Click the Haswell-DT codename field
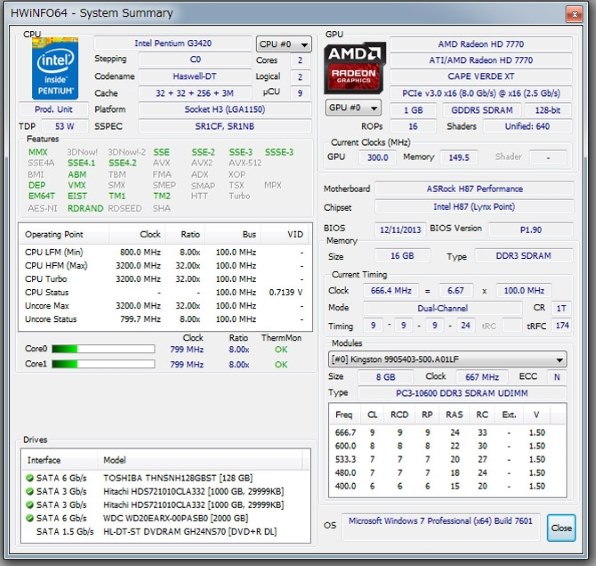 point(195,76)
